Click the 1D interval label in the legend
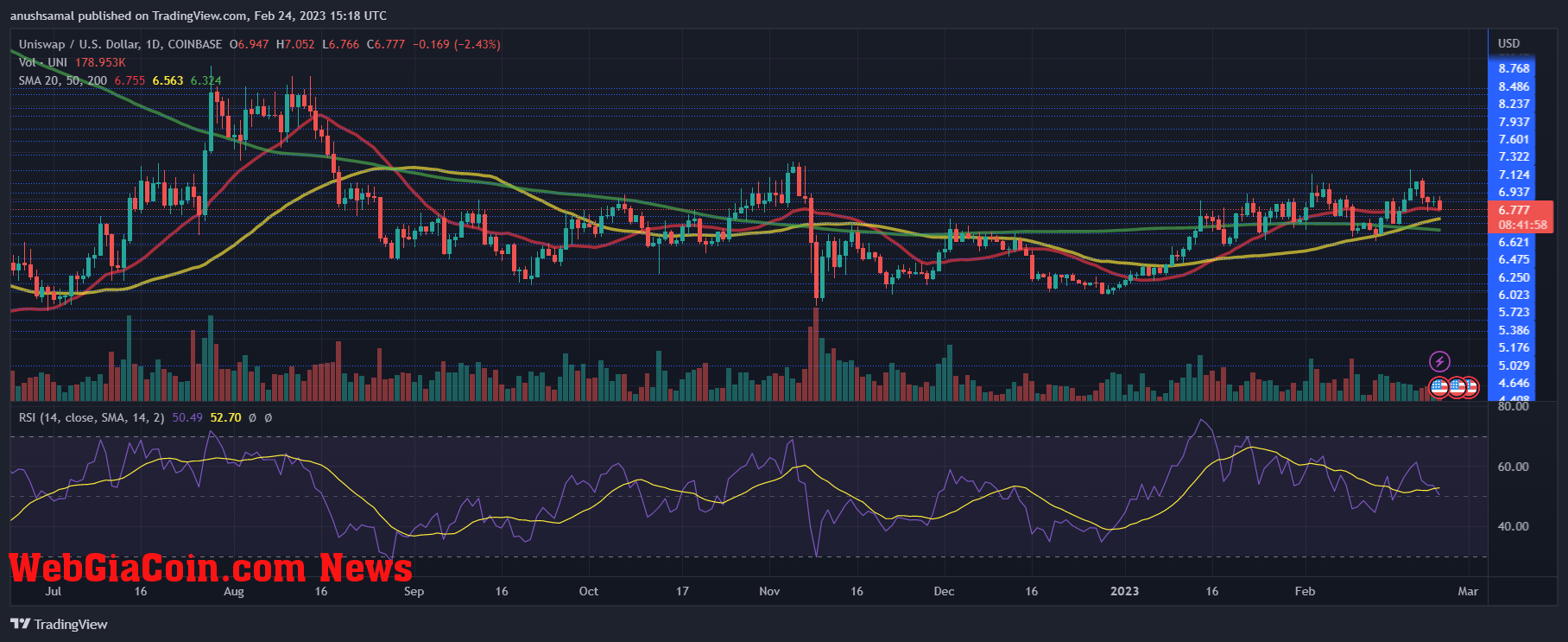Screen dimensions: 1568x642 (153, 44)
